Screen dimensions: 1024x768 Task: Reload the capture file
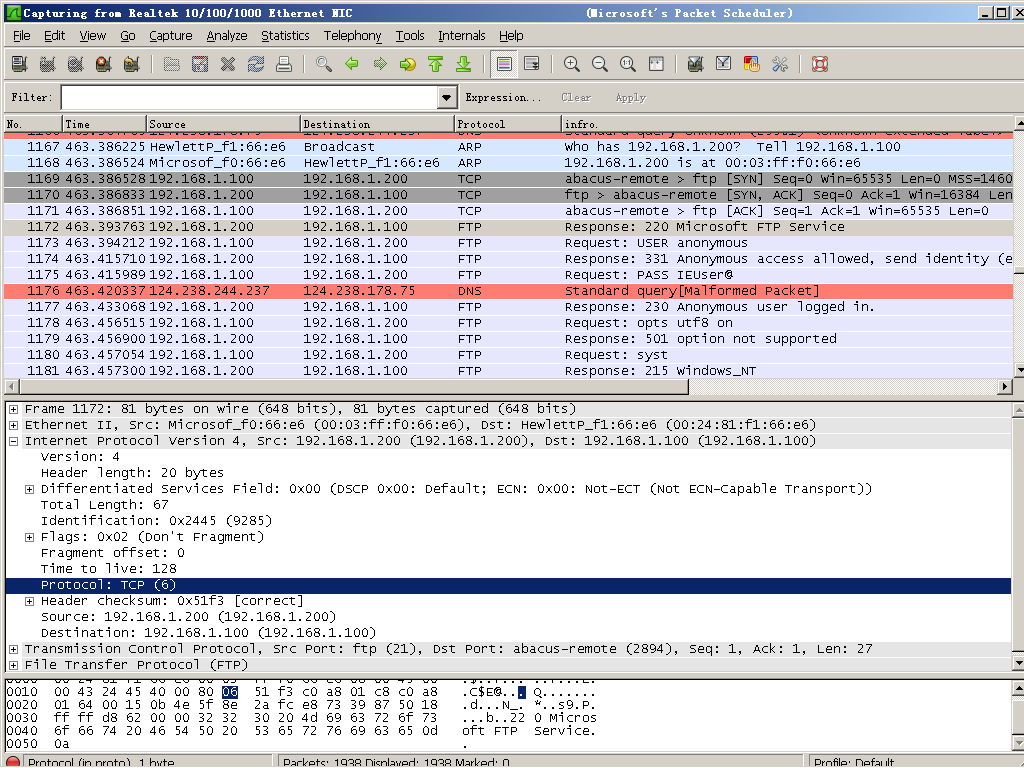click(x=255, y=64)
